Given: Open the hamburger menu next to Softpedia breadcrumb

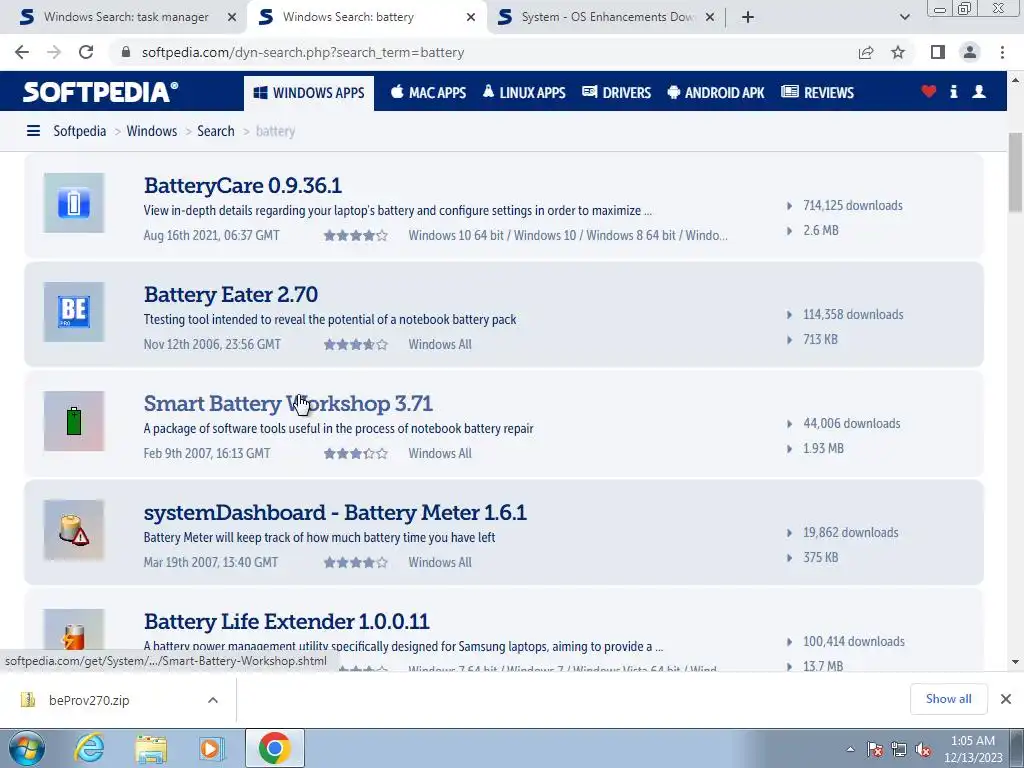Looking at the screenshot, I should (33, 131).
